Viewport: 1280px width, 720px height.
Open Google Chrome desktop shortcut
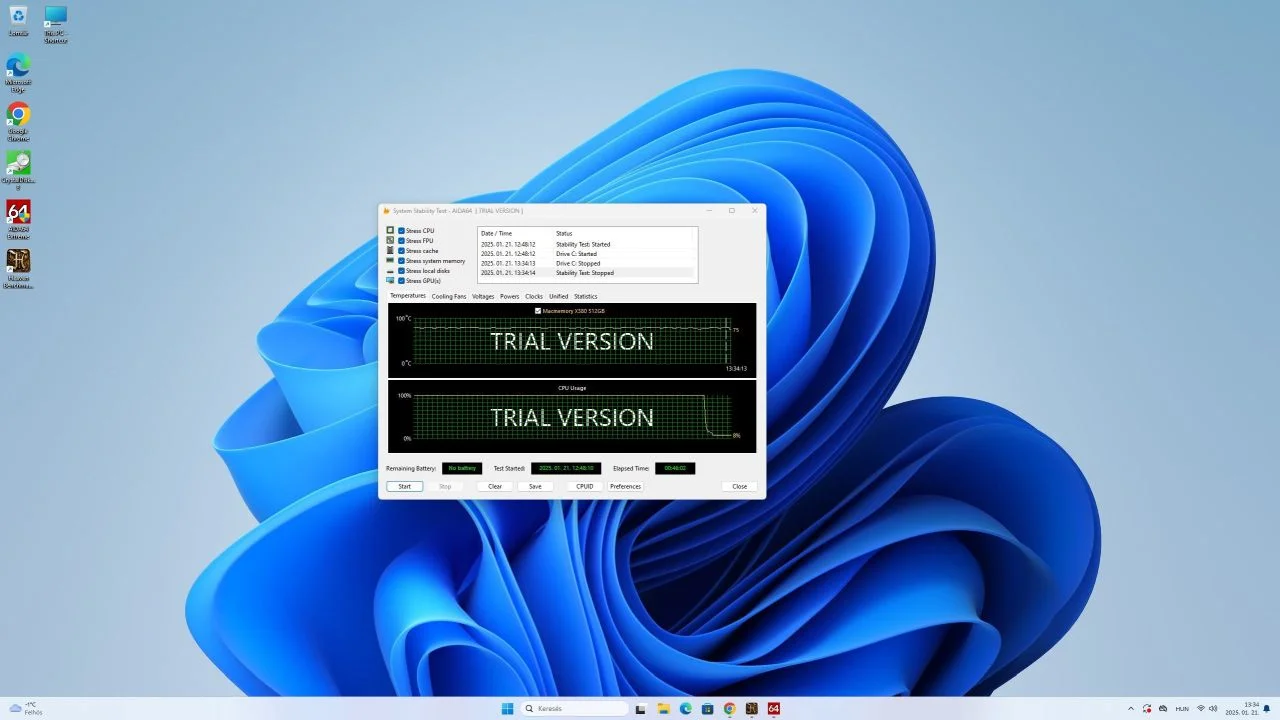[18, 121]
